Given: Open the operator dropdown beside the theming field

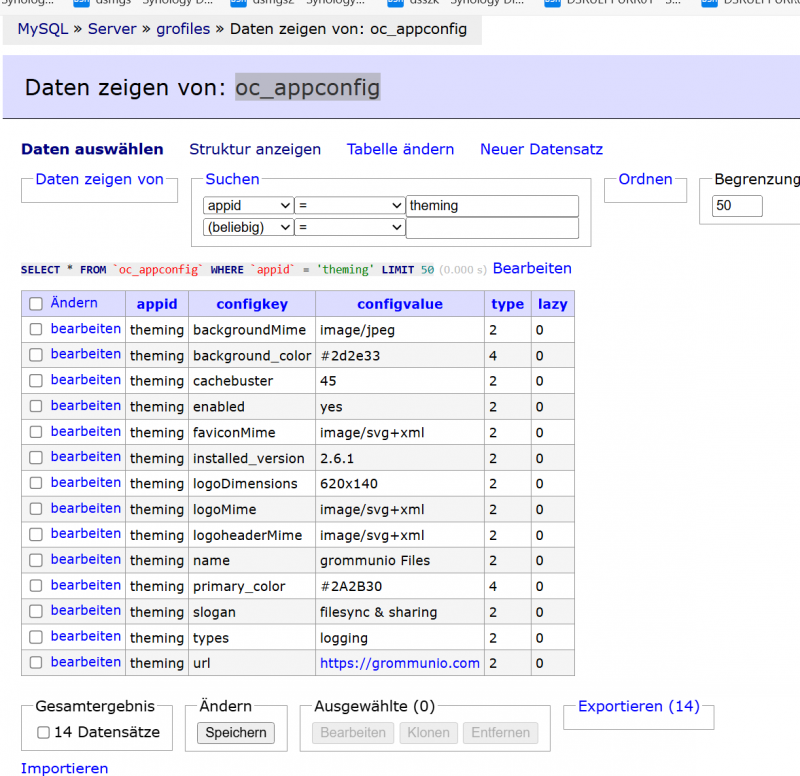Looking at the screenshot, I should 350,206.
